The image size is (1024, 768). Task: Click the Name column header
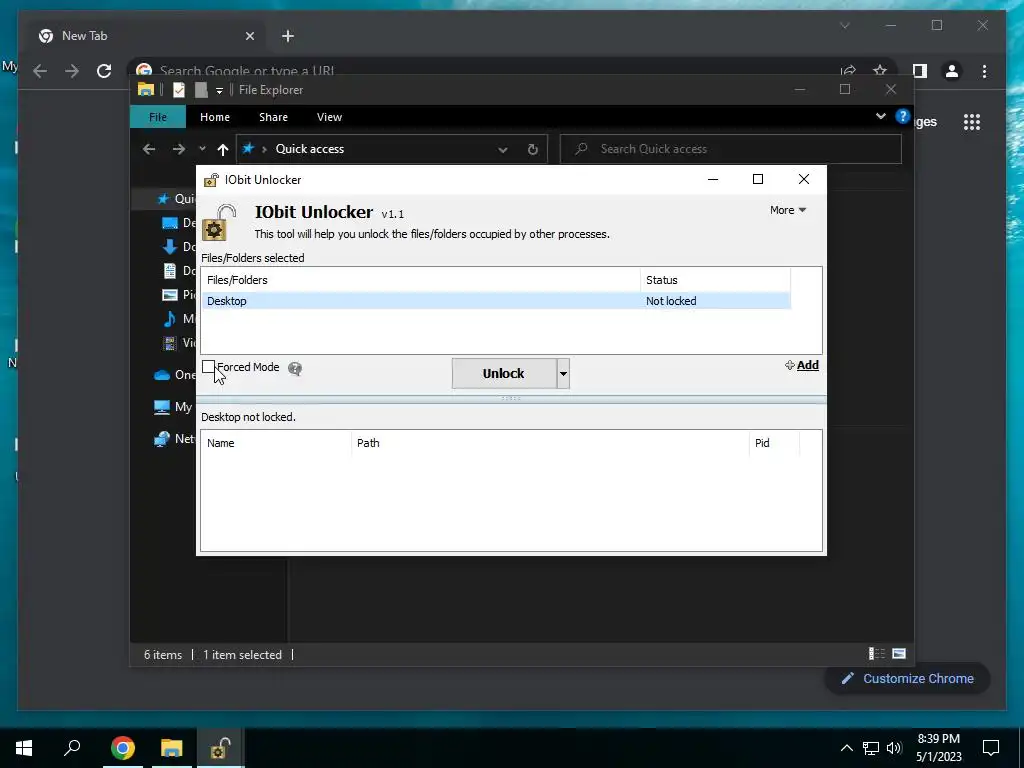coord(276,443)
